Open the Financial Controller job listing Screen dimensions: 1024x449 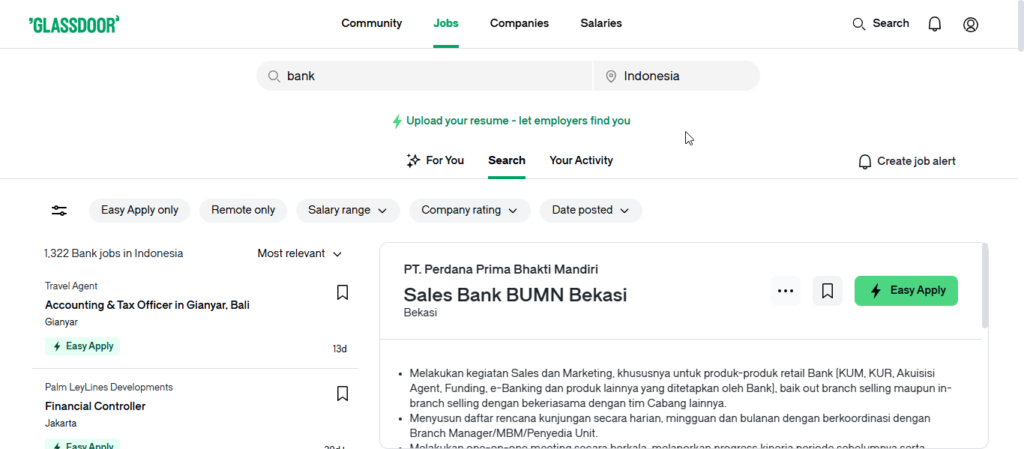(x=95, y=406)
